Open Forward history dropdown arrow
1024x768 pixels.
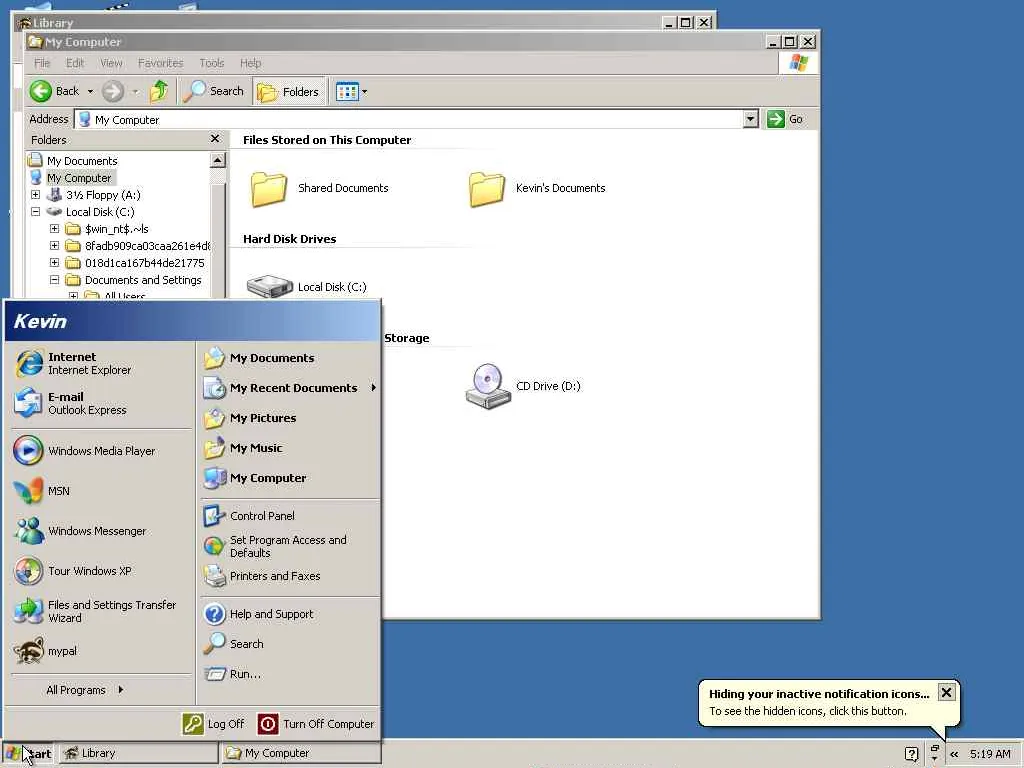pos(135,91)
